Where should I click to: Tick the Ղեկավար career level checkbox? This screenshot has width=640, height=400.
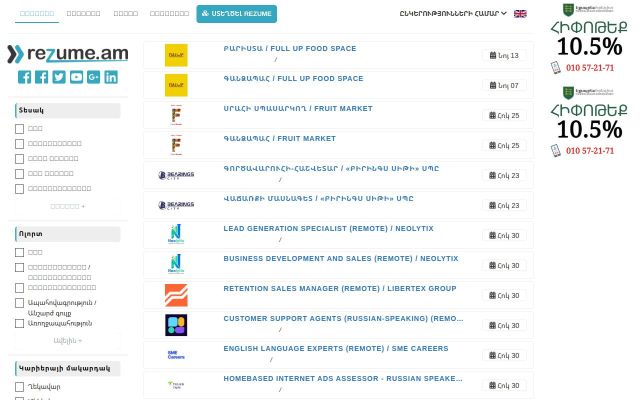click(x=19, y=387)
